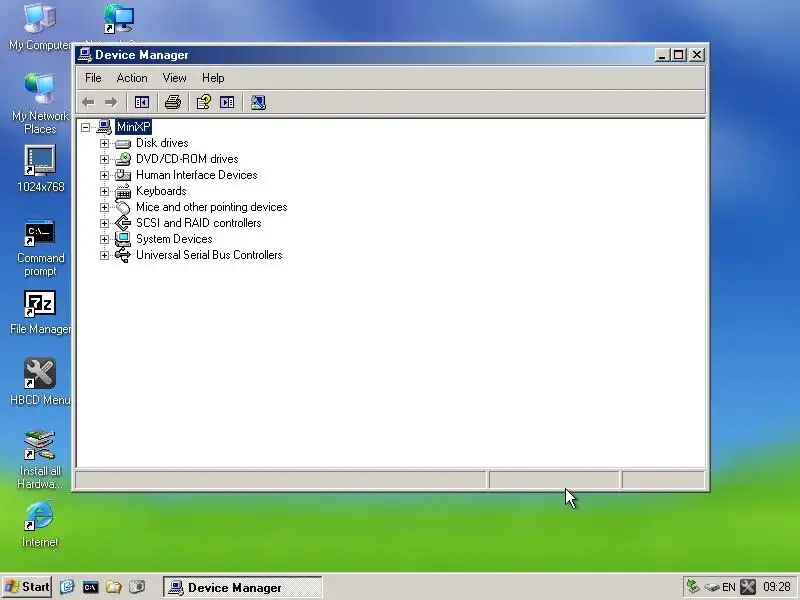Click the Device Manager title bar icon
The image size is (800, 600).
tap(85, 55)
